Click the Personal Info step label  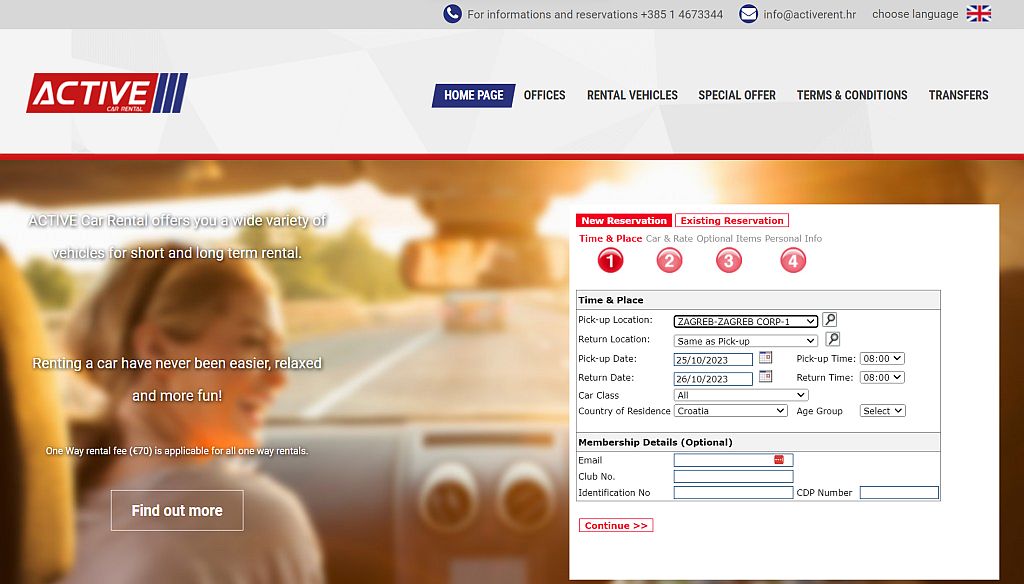coord(793,238)
